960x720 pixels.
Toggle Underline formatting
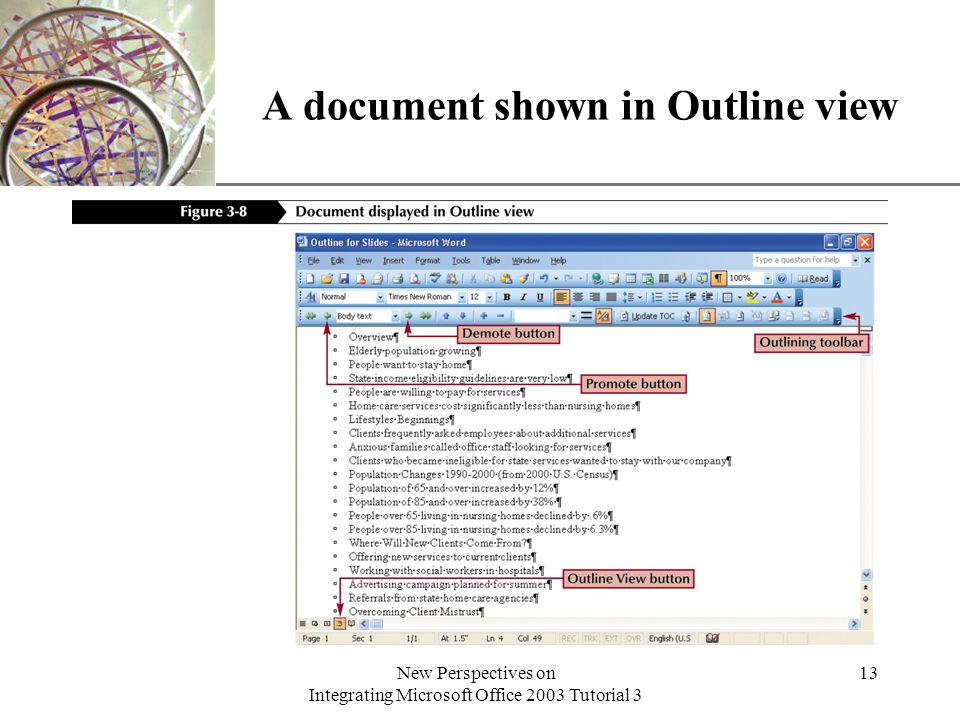539,298
